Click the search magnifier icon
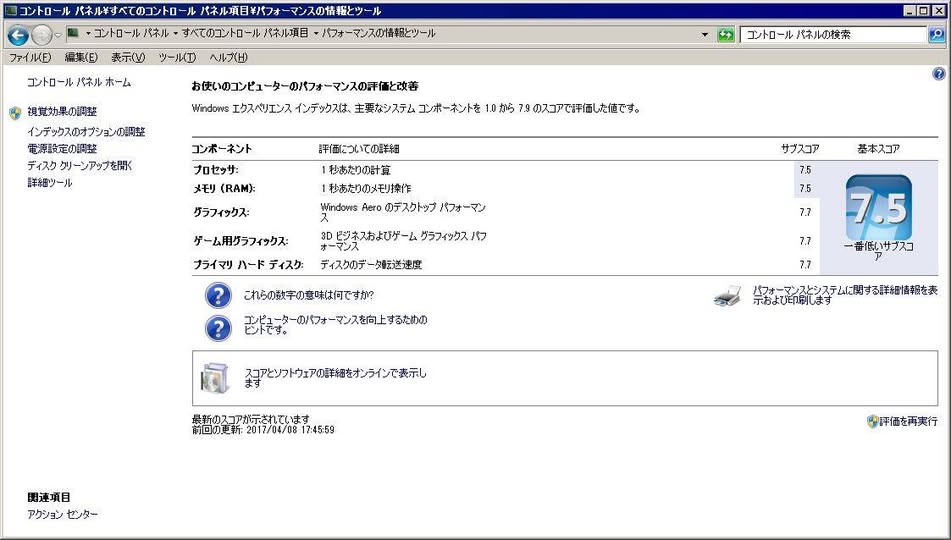 pos(936,35)
